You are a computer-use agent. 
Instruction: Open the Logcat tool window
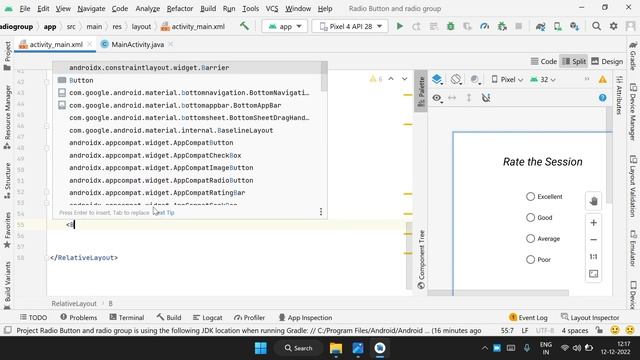(207, 318)
